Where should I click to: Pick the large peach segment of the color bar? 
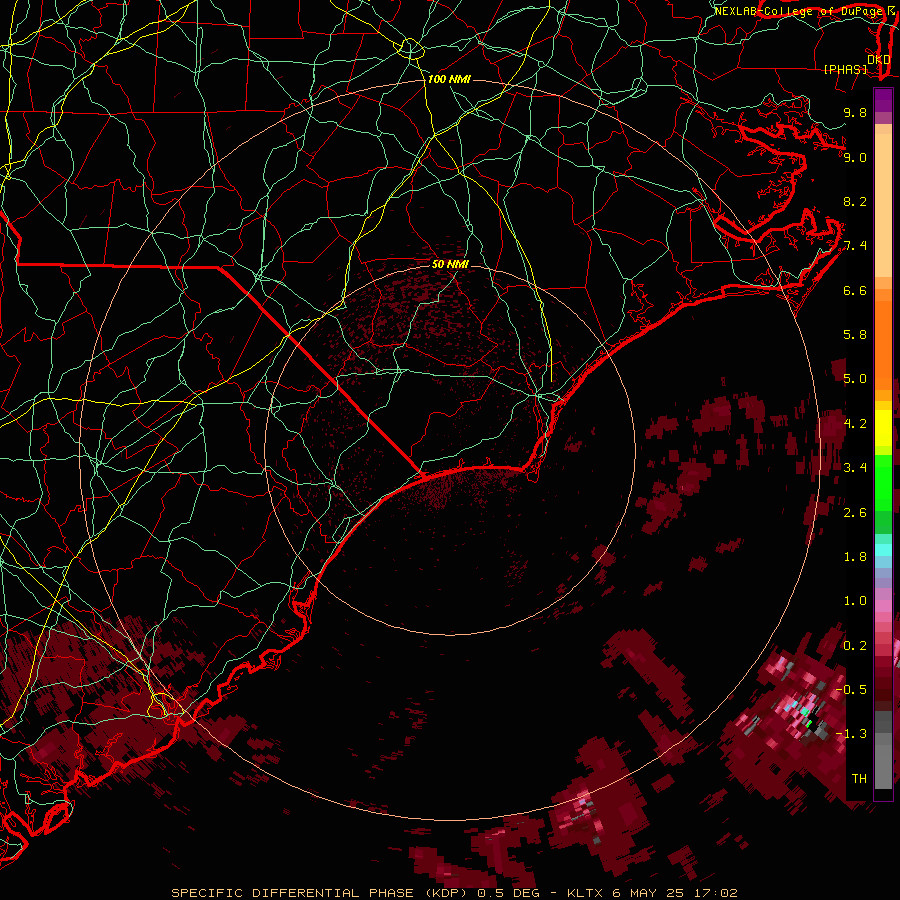(883, 205)
